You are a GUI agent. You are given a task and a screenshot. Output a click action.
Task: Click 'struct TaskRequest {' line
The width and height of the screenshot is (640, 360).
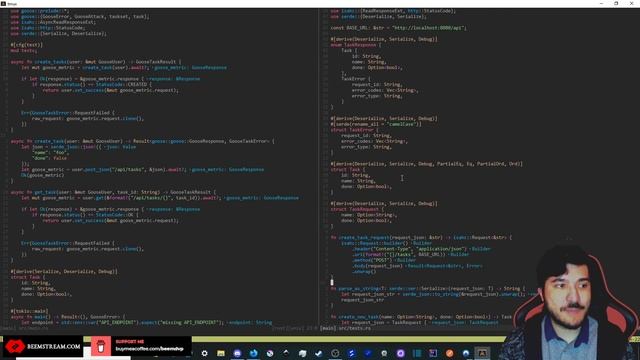[357, 209]
